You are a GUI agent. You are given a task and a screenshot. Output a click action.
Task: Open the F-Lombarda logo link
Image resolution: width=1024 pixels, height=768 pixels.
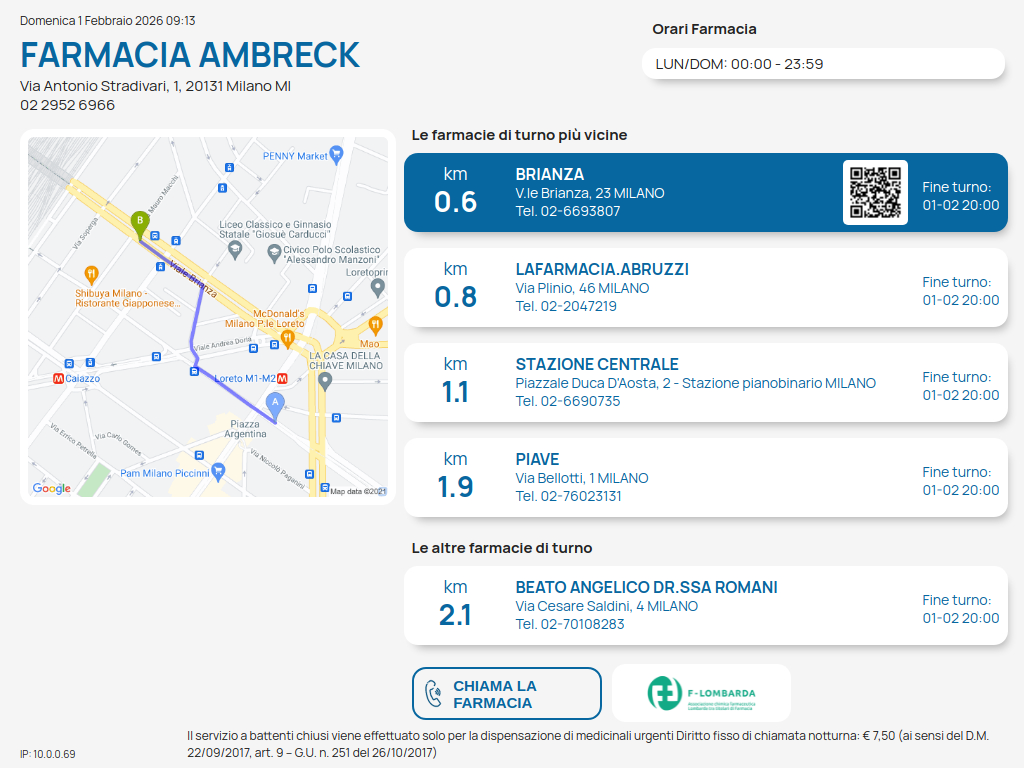click(701, 693)
